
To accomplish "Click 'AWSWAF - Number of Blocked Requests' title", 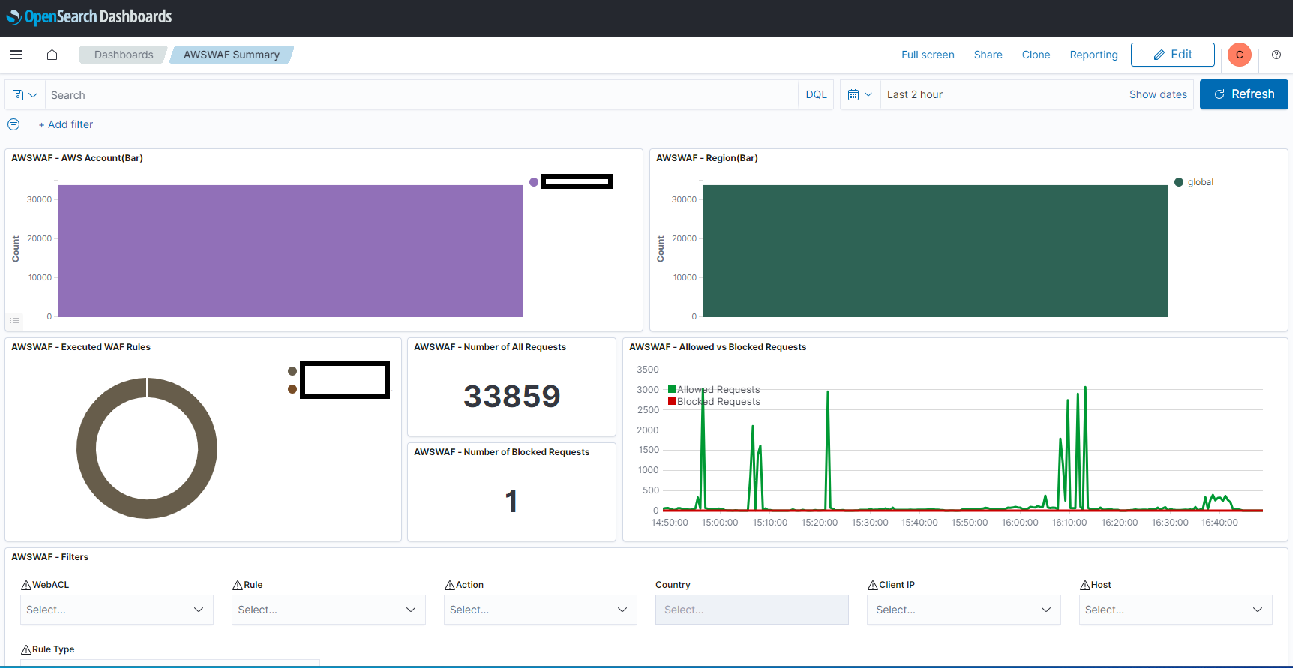I will click(502, 452).
